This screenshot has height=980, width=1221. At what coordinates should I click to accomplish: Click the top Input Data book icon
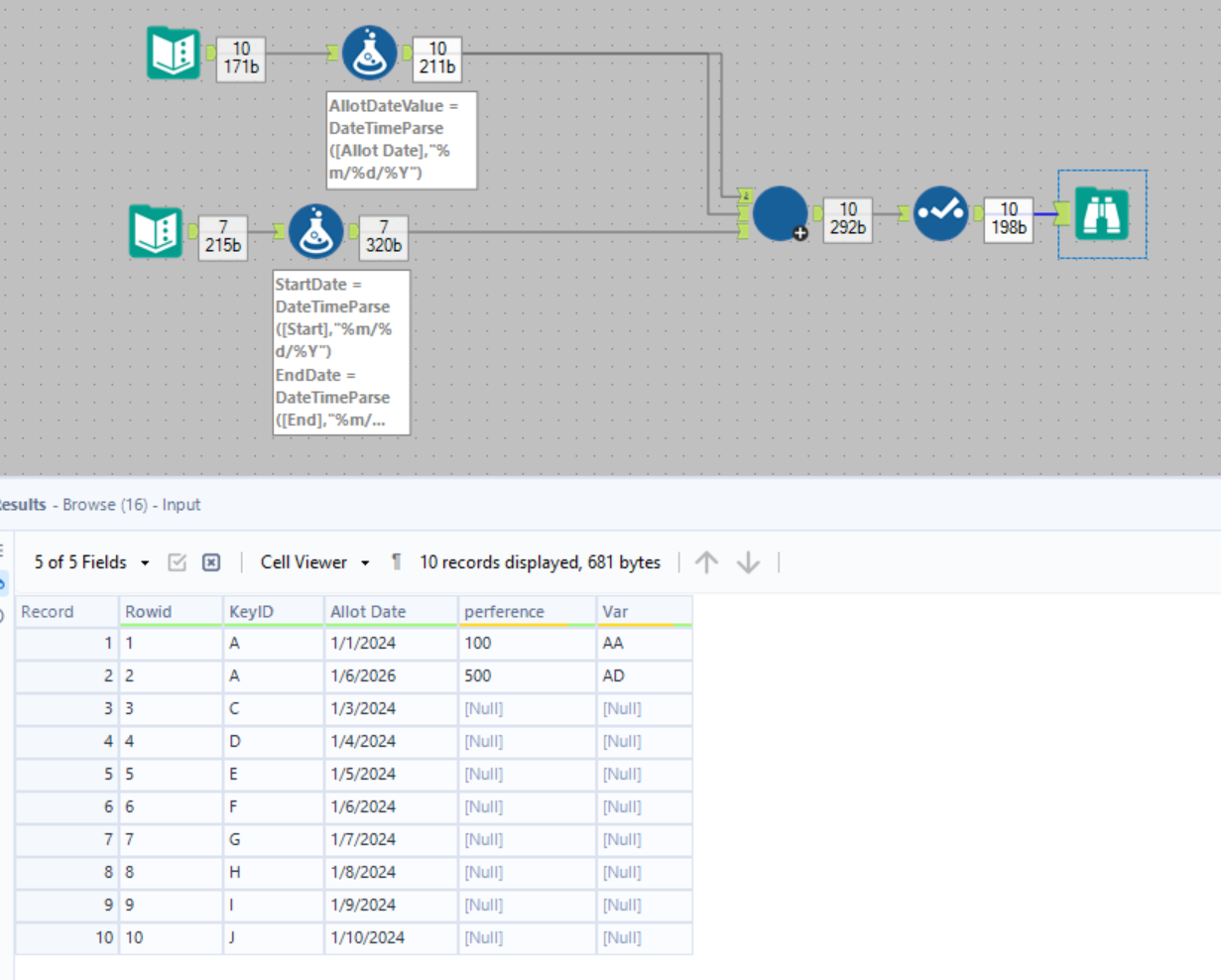coord(174,53)
